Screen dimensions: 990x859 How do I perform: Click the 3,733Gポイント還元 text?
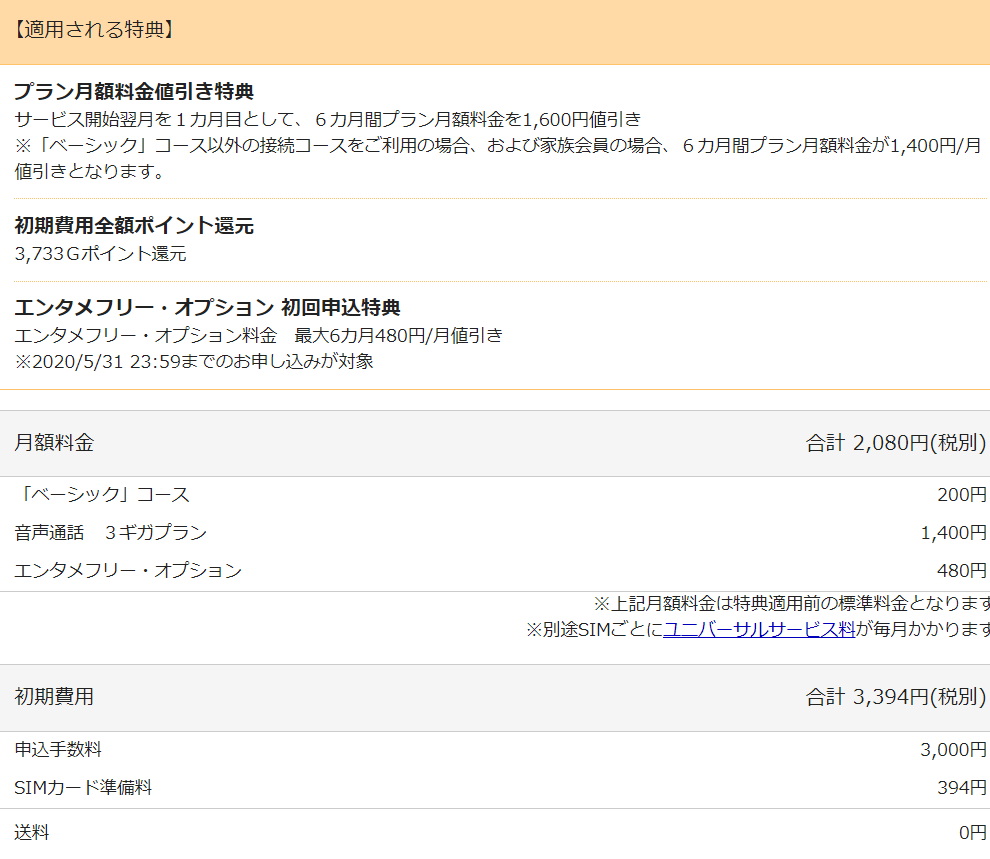pos(100,254)
